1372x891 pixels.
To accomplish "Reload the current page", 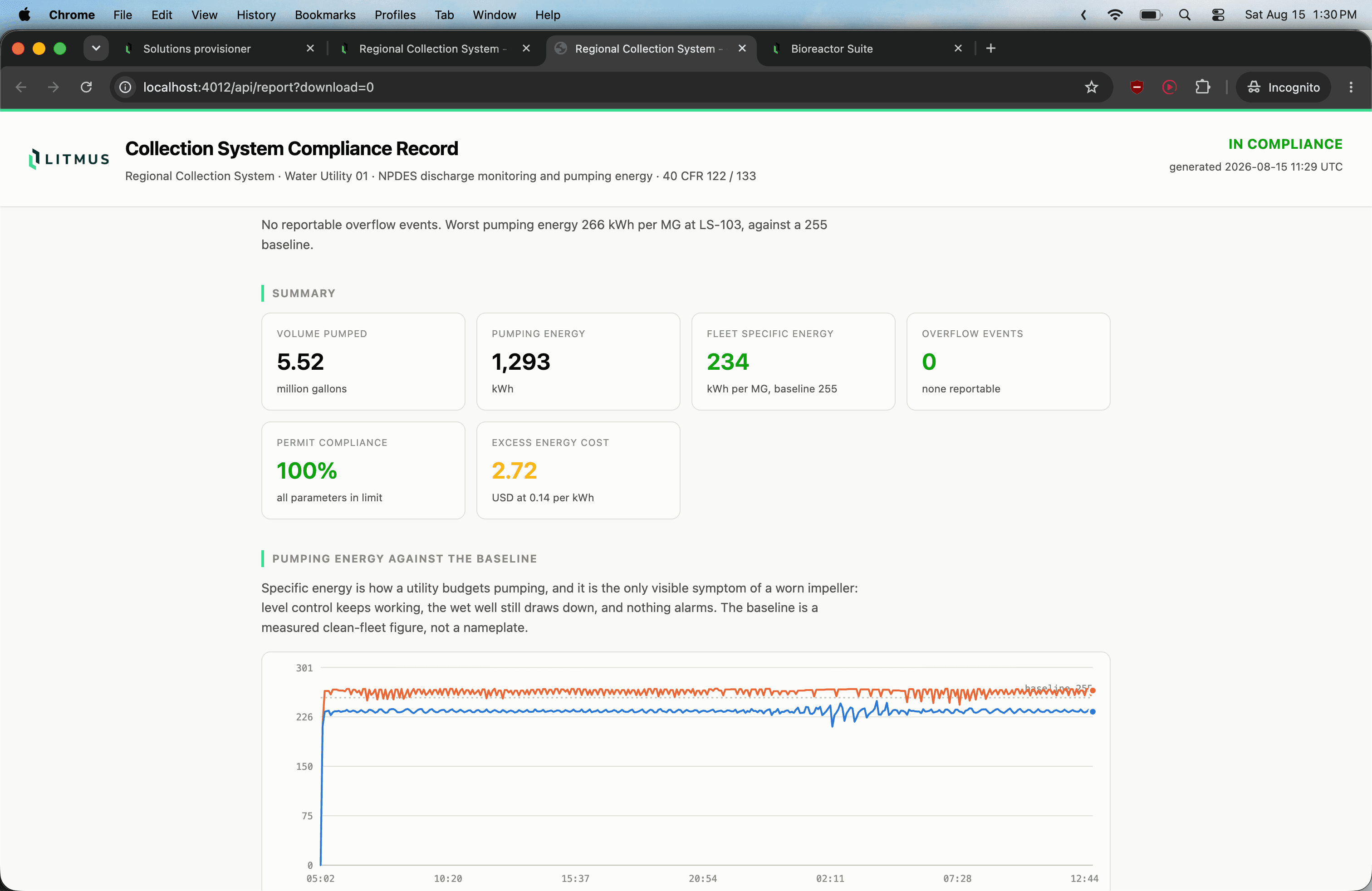I will point(86,87).
